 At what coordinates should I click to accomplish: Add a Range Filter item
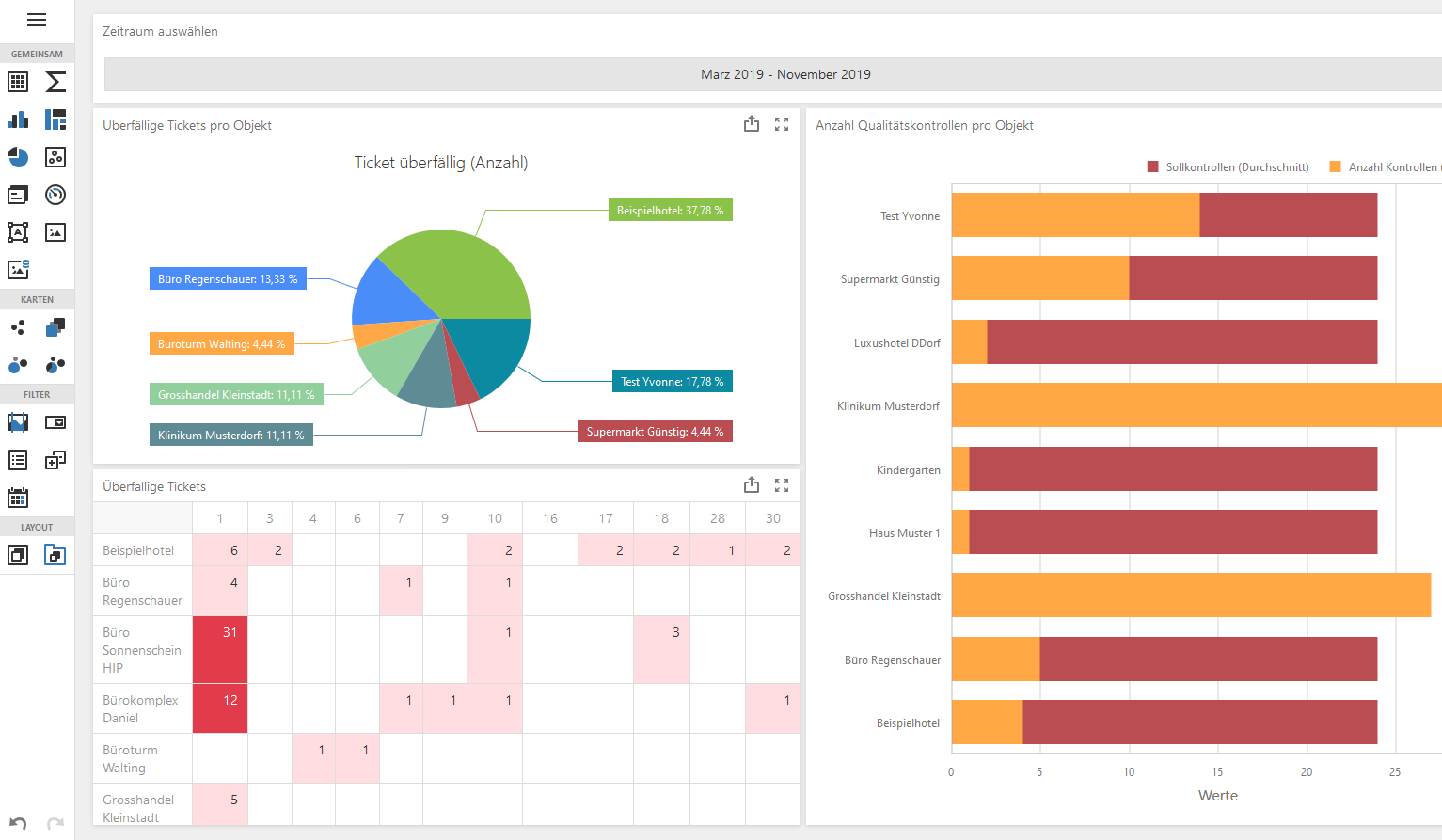[x=18, y=422]
